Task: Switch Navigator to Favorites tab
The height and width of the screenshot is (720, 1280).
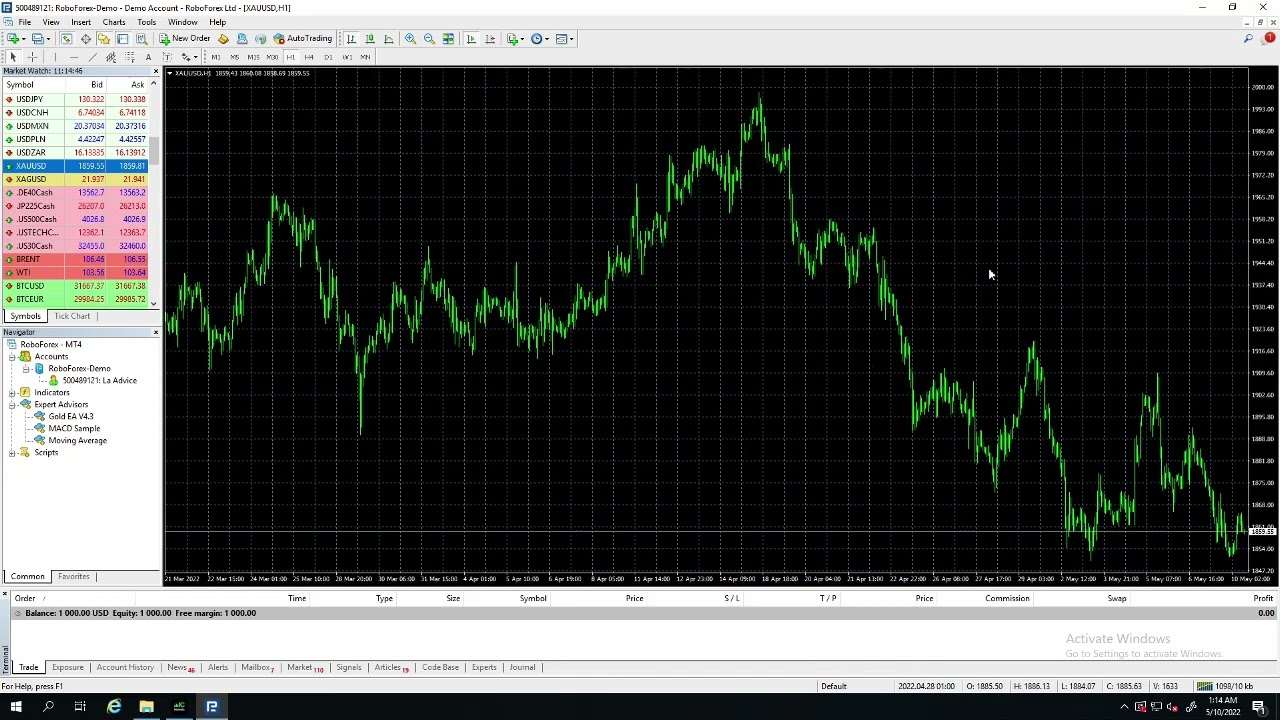Action: (x=74, y=576)
